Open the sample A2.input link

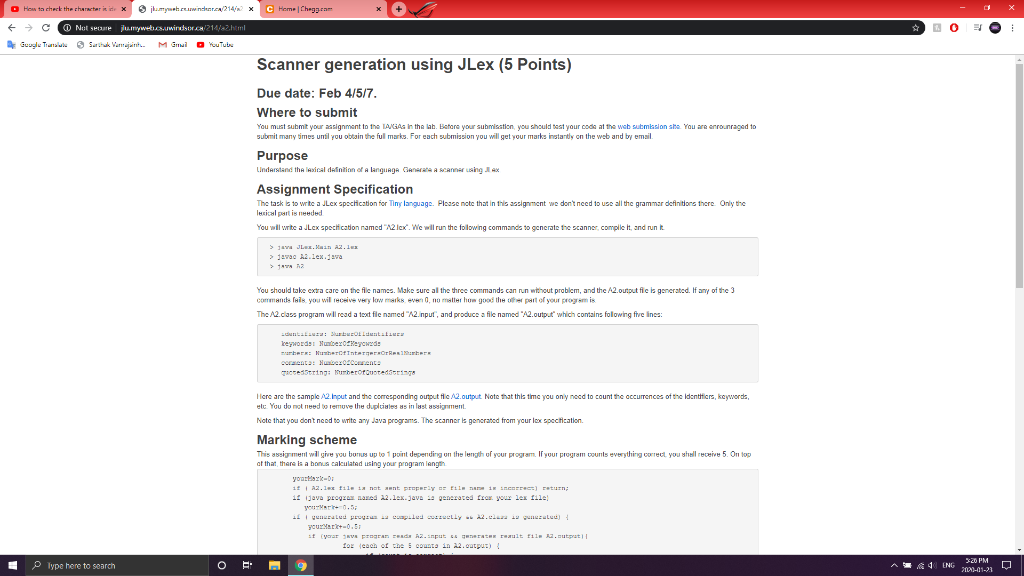[x=334, y=396]
